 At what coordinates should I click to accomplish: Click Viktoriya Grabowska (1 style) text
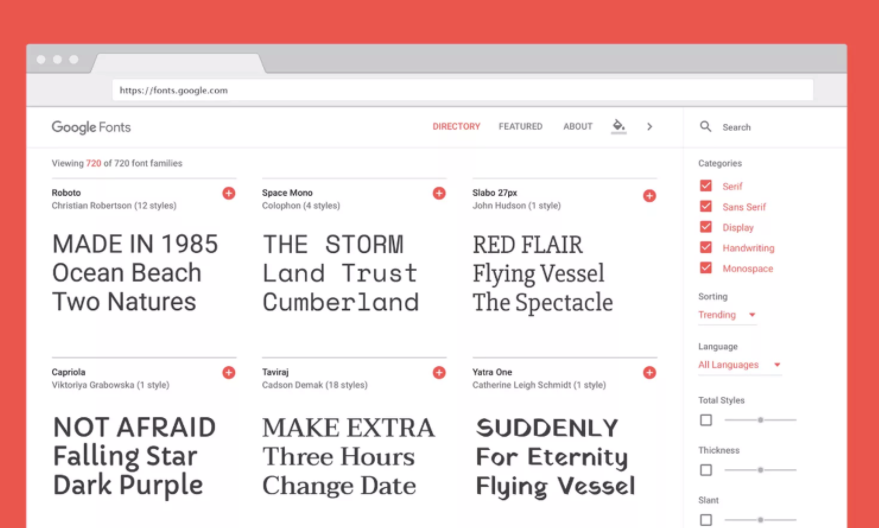[110, 385]
